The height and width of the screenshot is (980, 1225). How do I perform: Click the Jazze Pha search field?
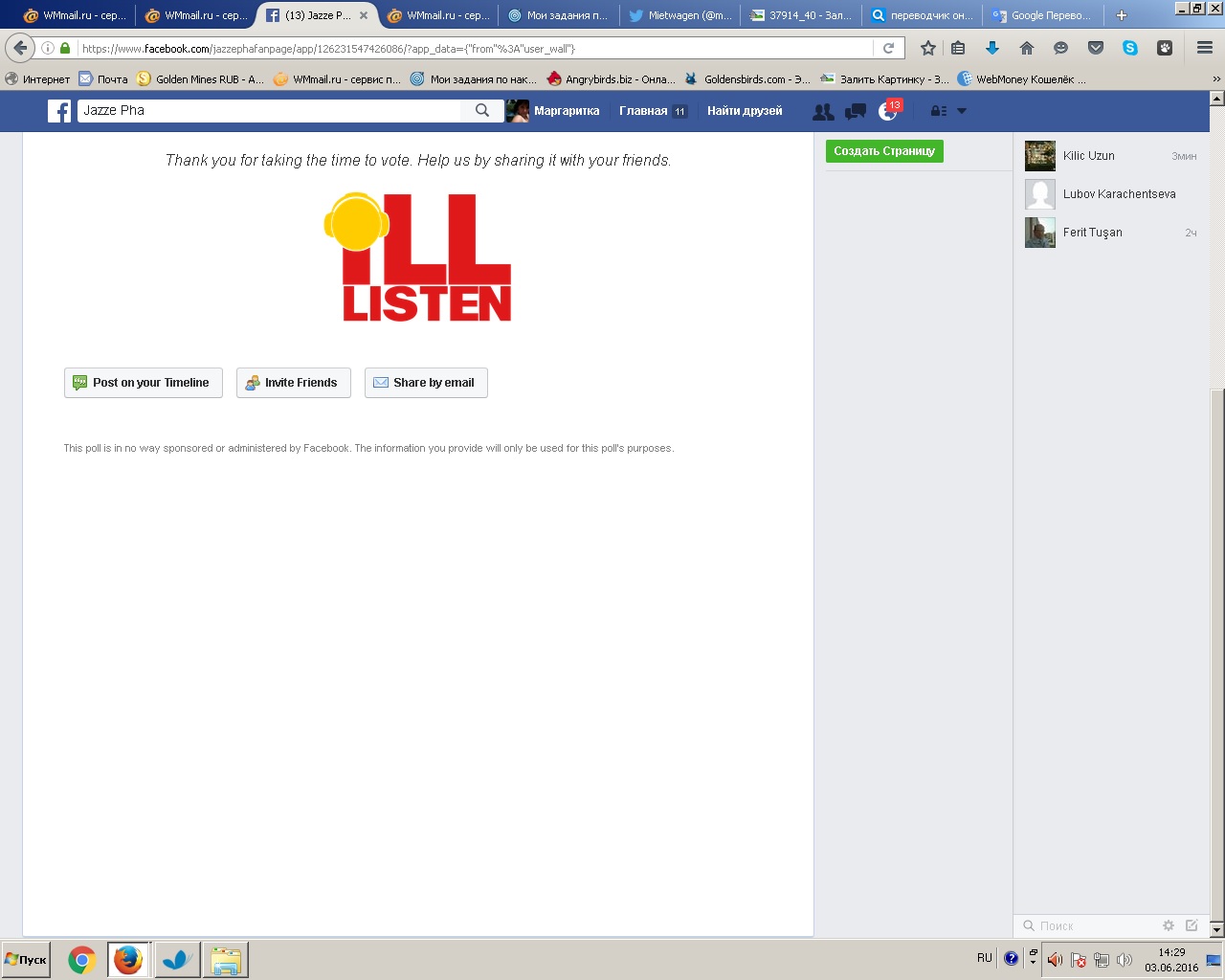tap(270, 111)
